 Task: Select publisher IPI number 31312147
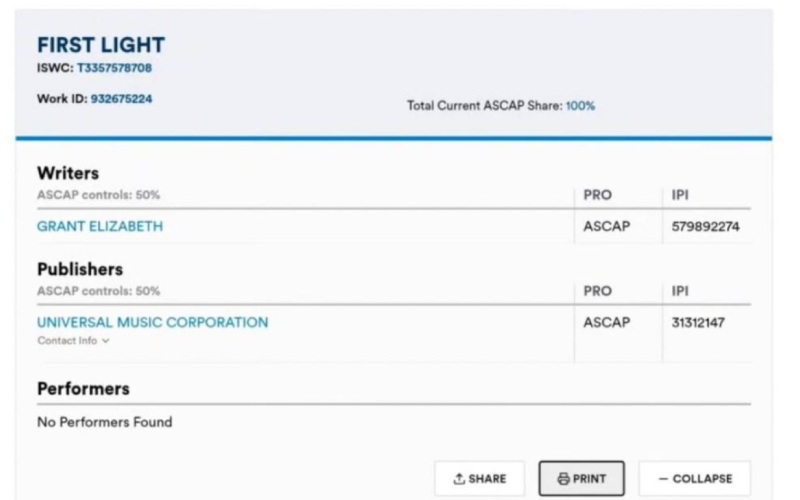tap(698, 322)
